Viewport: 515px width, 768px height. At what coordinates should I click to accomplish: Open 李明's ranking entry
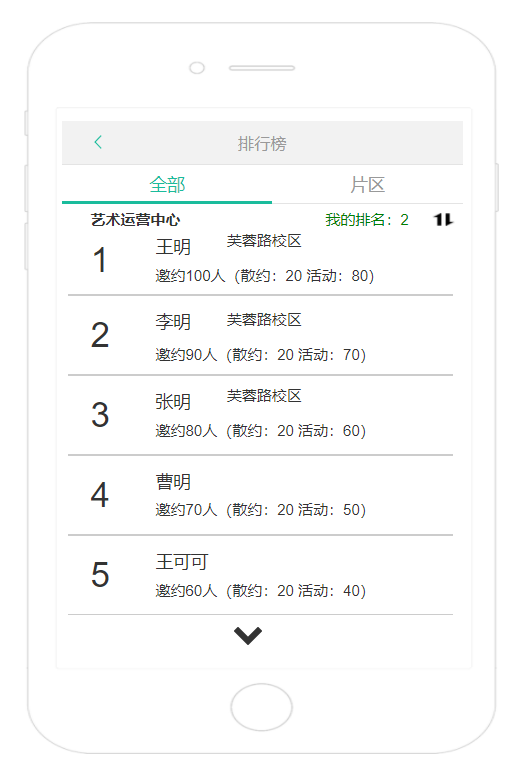[x=260, y=336]
